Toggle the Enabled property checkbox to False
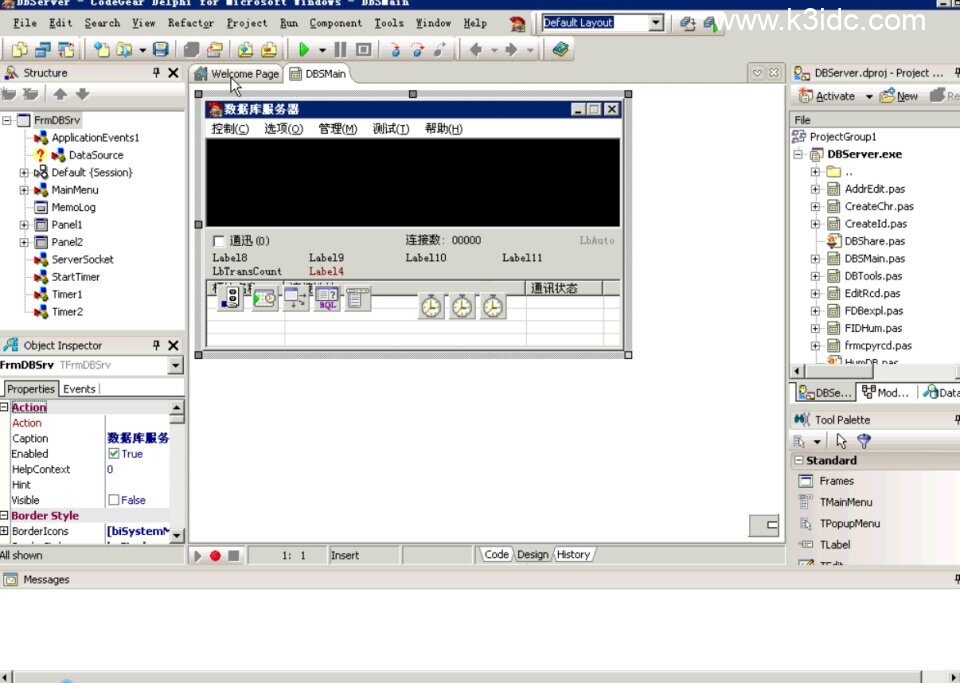This screenshot has width=960, height=683. (113, 453)
